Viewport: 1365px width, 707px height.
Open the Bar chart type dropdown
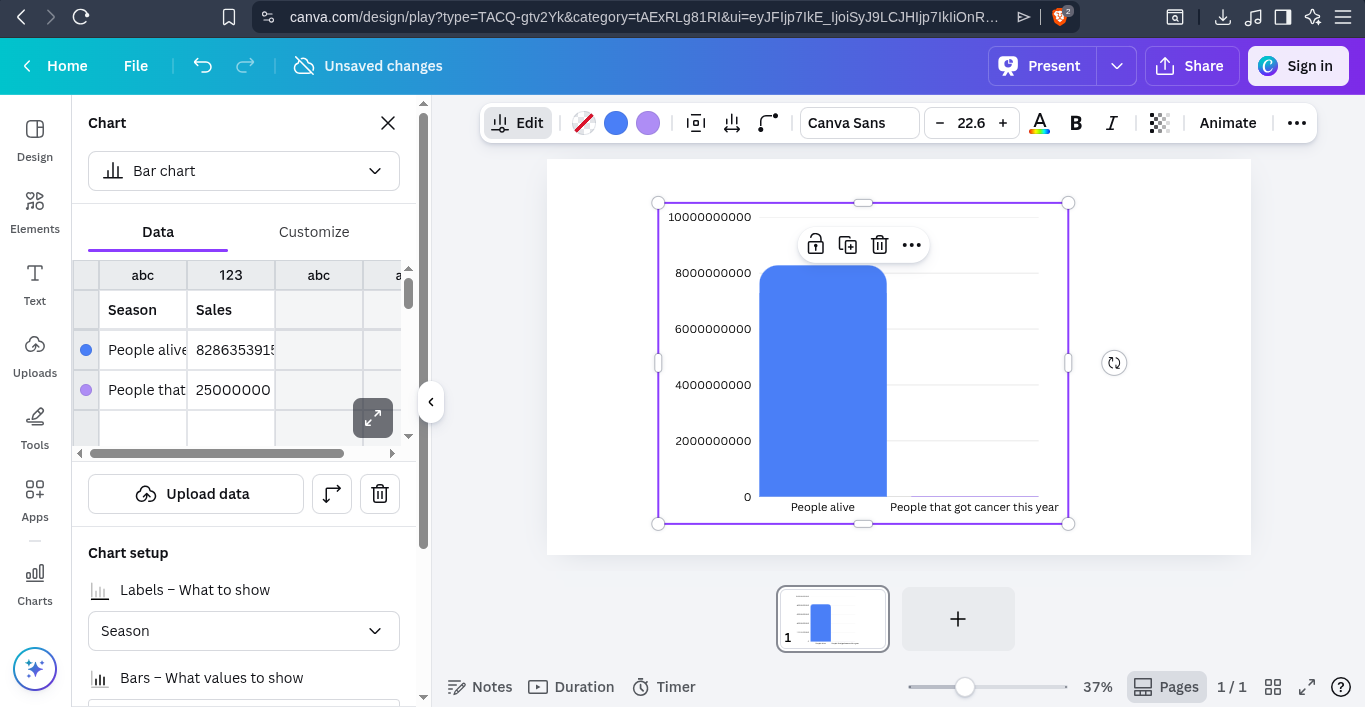[x=244, y=171]
